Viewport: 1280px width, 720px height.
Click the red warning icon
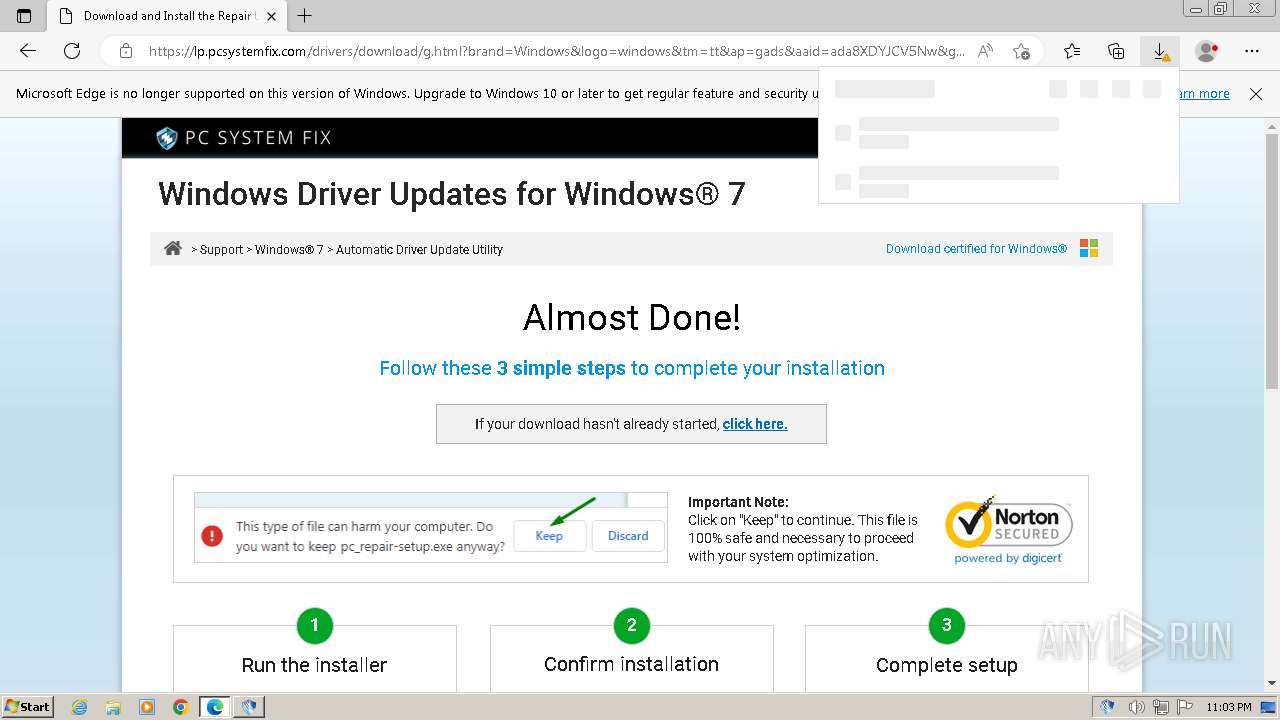click(212, 536)
